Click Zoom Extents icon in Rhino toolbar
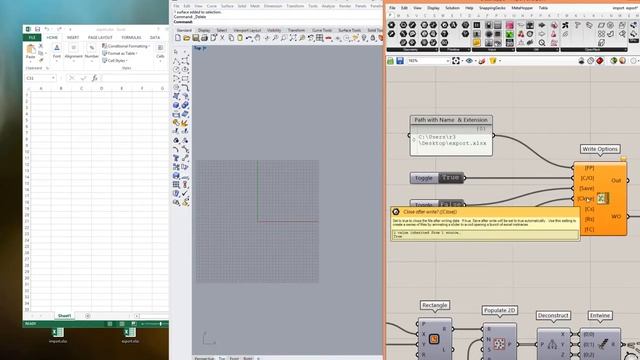 tap(293, 38)
